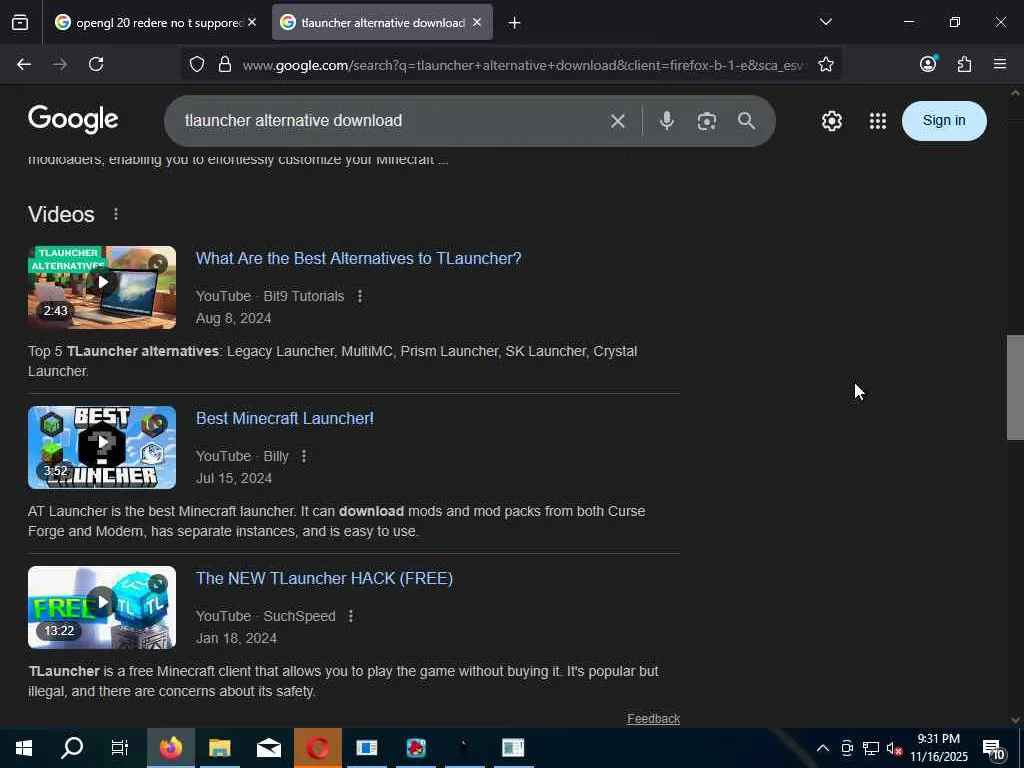The image size is (1024, 768).
Task: Send Feedback on video results
Action: coord(653,719)
